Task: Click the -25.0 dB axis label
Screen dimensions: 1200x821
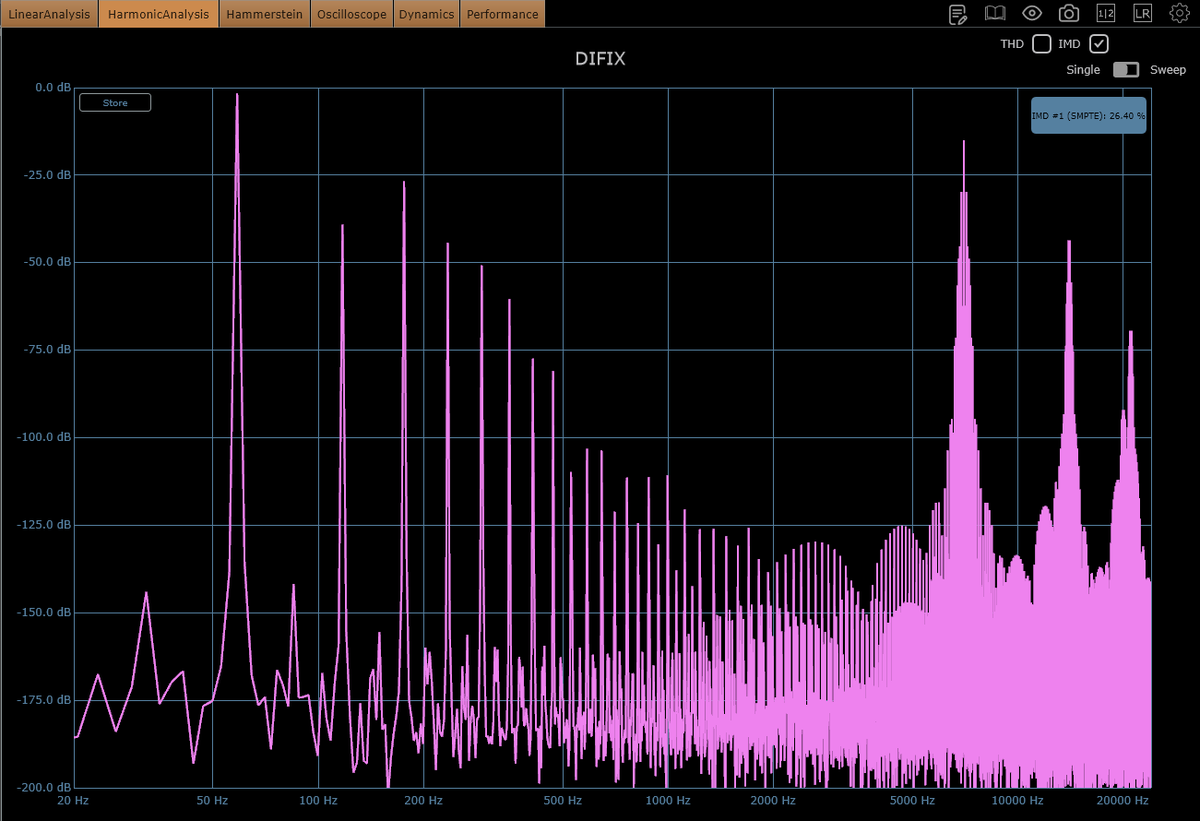Action: 47,175
